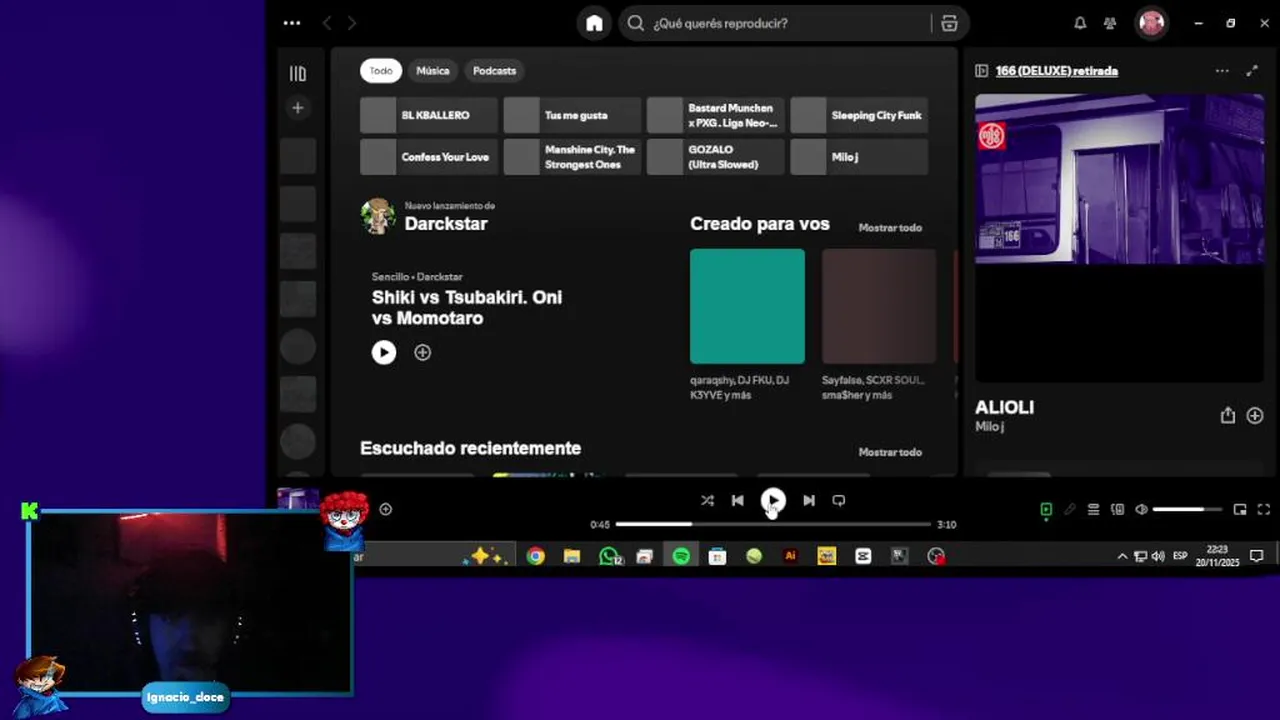Open WhatsApp from the taskbar
The image size is (1280, 720).
pos(610,556)
